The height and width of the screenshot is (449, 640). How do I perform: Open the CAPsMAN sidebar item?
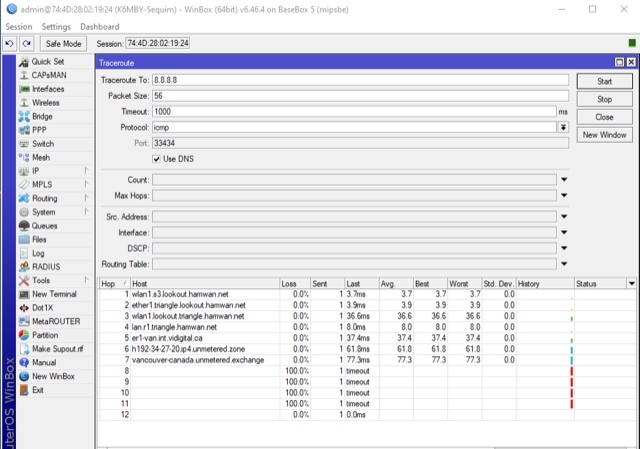pos(49,75)
